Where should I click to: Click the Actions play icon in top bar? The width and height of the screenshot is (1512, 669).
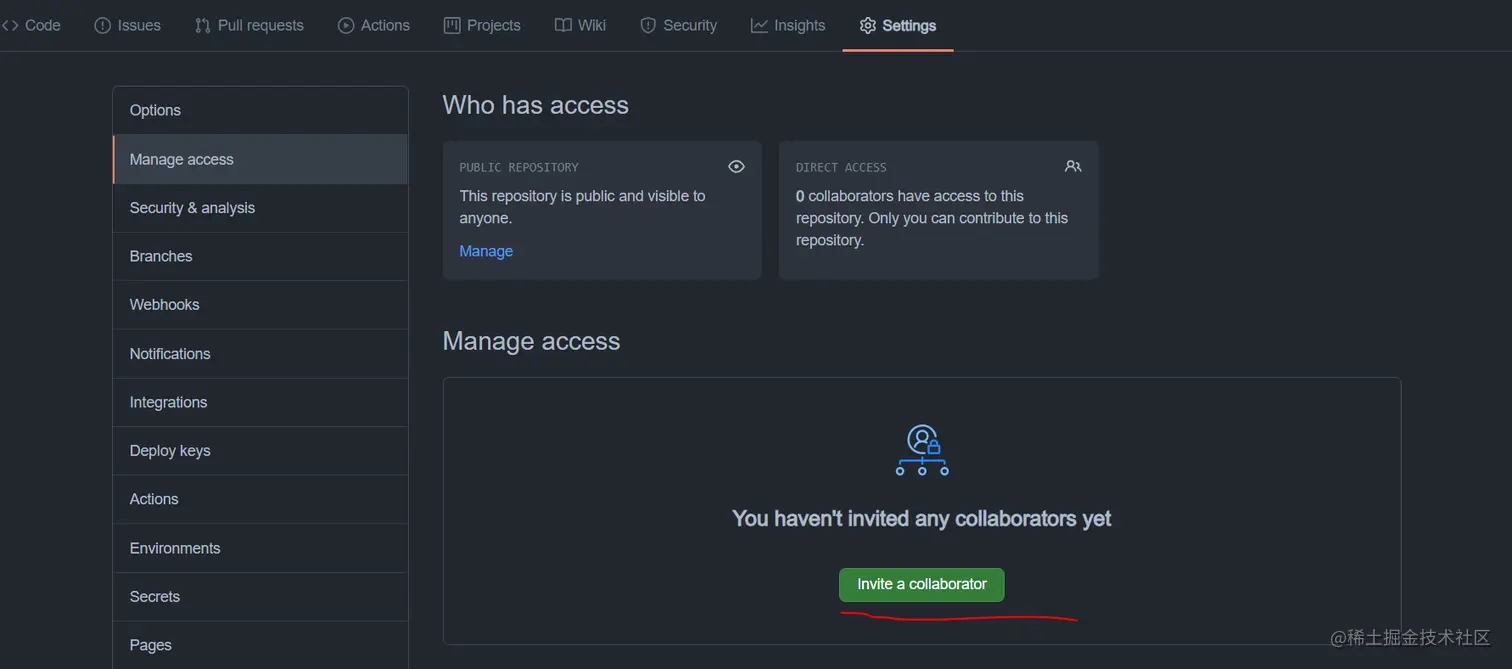click(346, 26)
